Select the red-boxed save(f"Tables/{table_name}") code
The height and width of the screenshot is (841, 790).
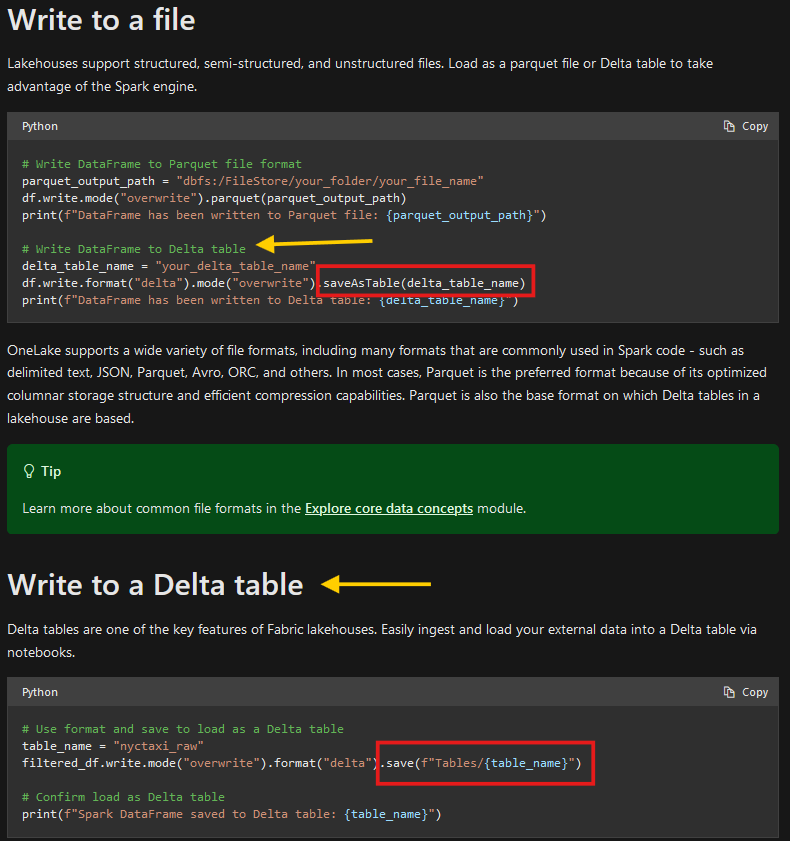(x=485, y=762)
